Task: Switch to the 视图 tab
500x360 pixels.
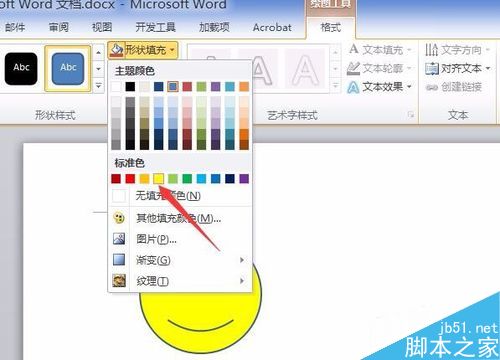Action: [102, 27]
